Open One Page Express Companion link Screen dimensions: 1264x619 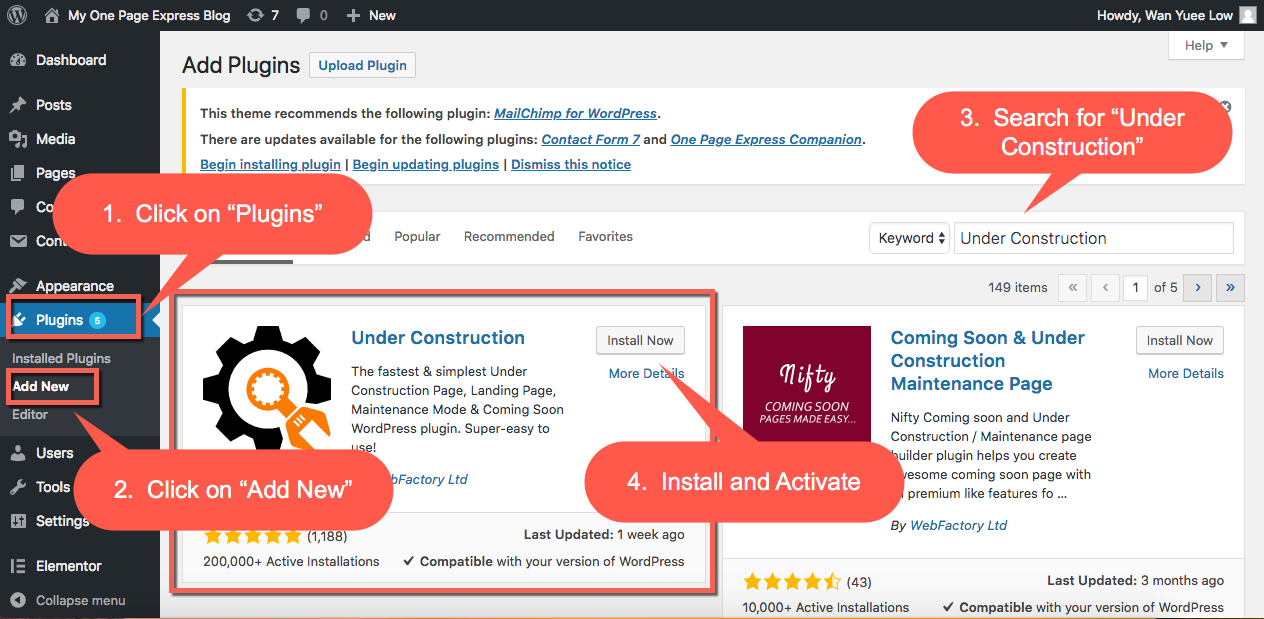click(x=766, y=139)
